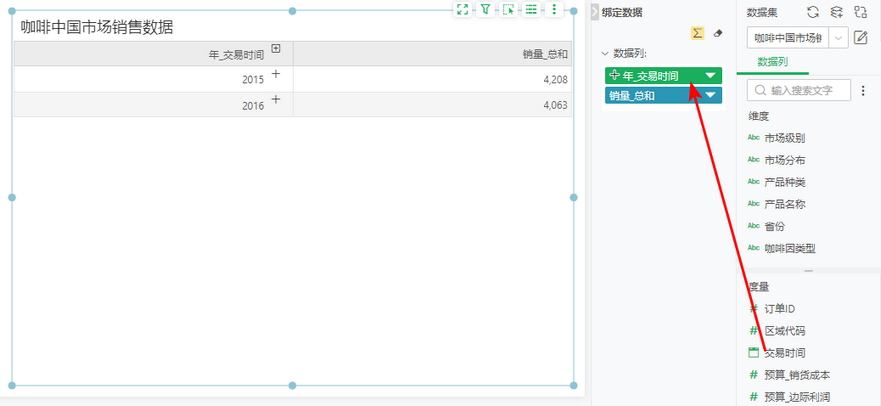
Task: Click the Abc icon beside 产品名称
Action: tap(753, 204)
